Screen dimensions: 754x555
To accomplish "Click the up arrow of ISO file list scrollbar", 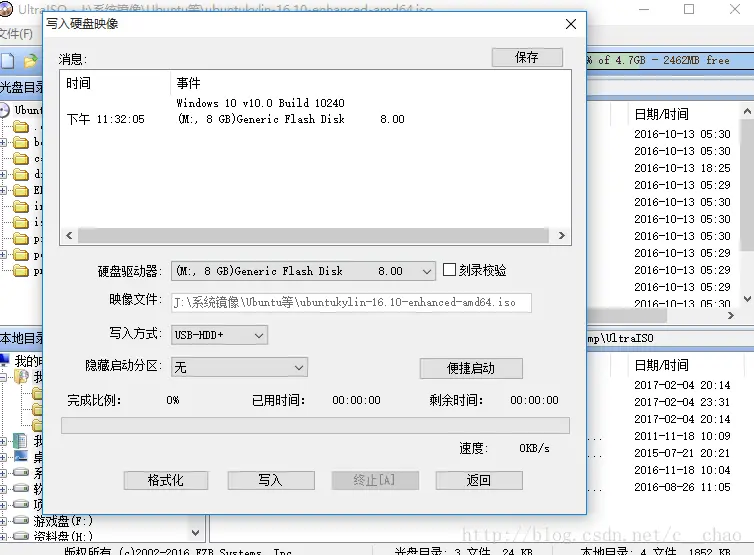I will [x=747, y=112].
